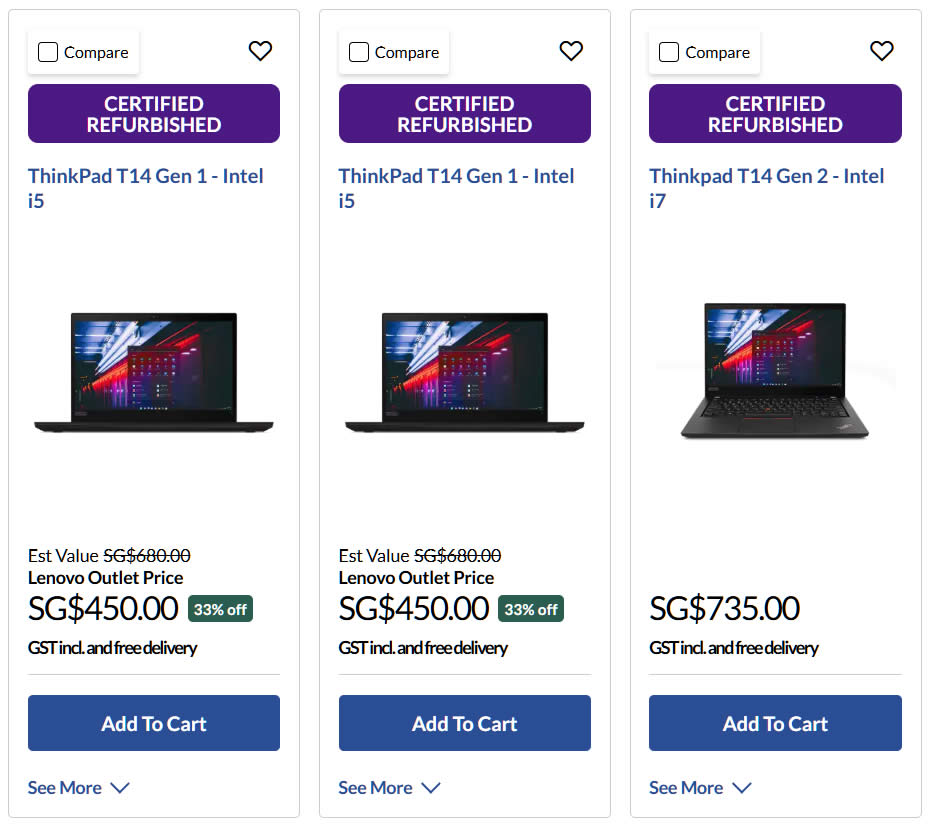Favorite the first ThinkPad T14 Gen 1 with heart
Viewport: 932px width, 831px height.
[x=260, y=51]
